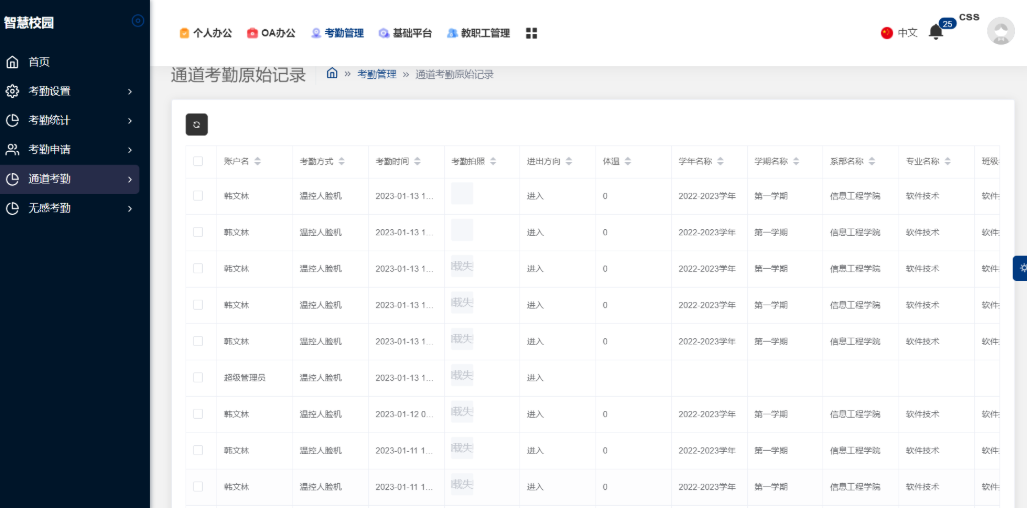Viewport: 1027px width, 508px height.
Task: Click 信息工程学院 in the 2023-01-12 row
Action: click(x=855, y=414)
